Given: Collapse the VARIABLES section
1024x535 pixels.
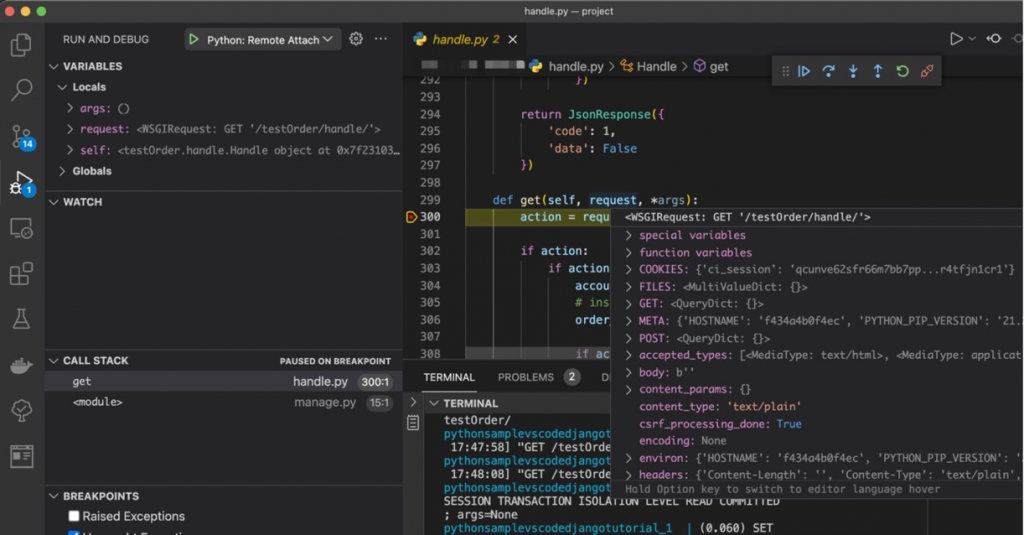Looking at the screenshot, I should point(54,66).
